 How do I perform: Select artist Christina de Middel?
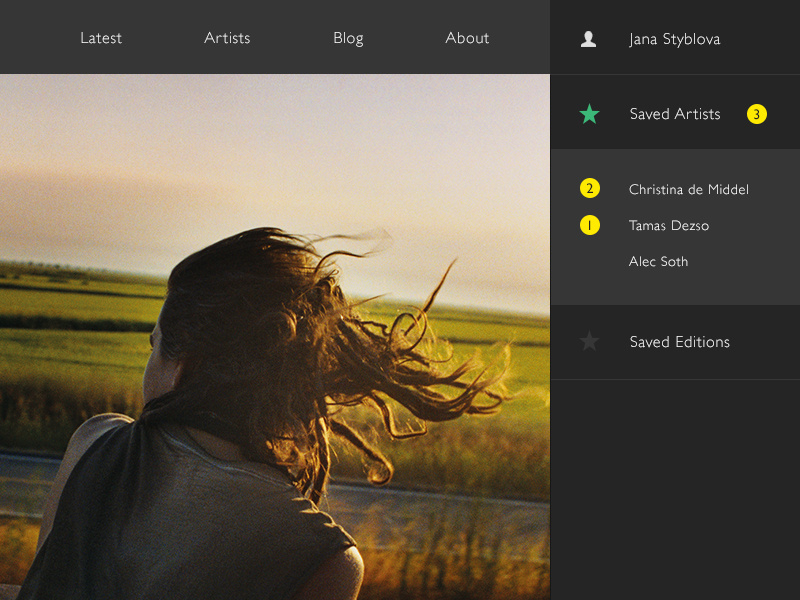click(x=688, y=189)
